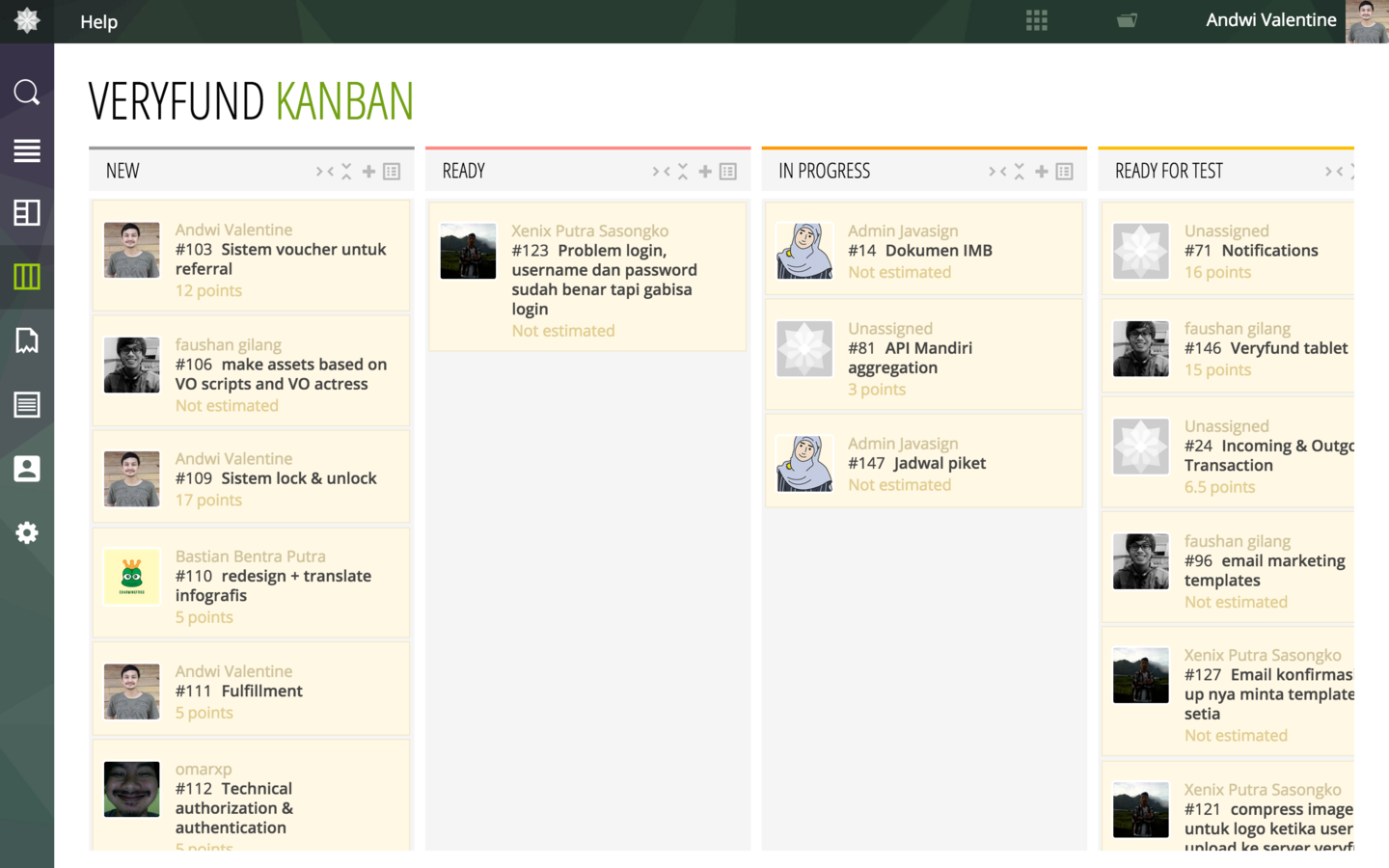Click Xenix avatar on card #123
Image resolution: width=1389 pixels, height=868 pixels.
pos(468,251)
